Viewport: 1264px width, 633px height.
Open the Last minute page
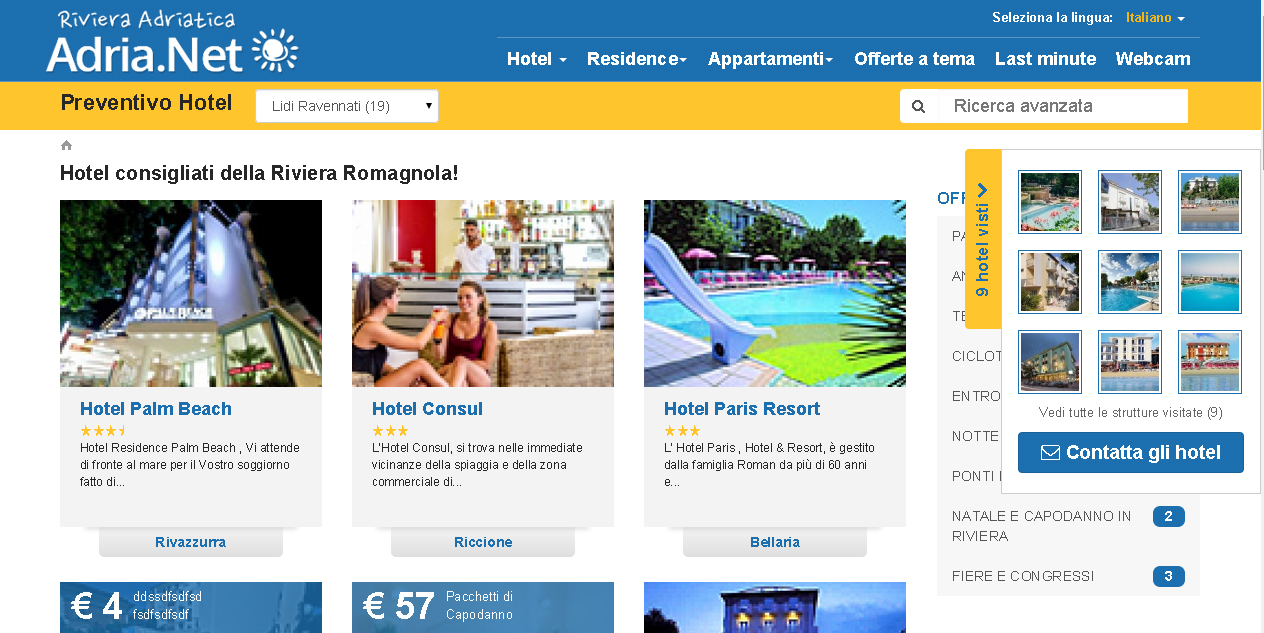(1045, 59)
